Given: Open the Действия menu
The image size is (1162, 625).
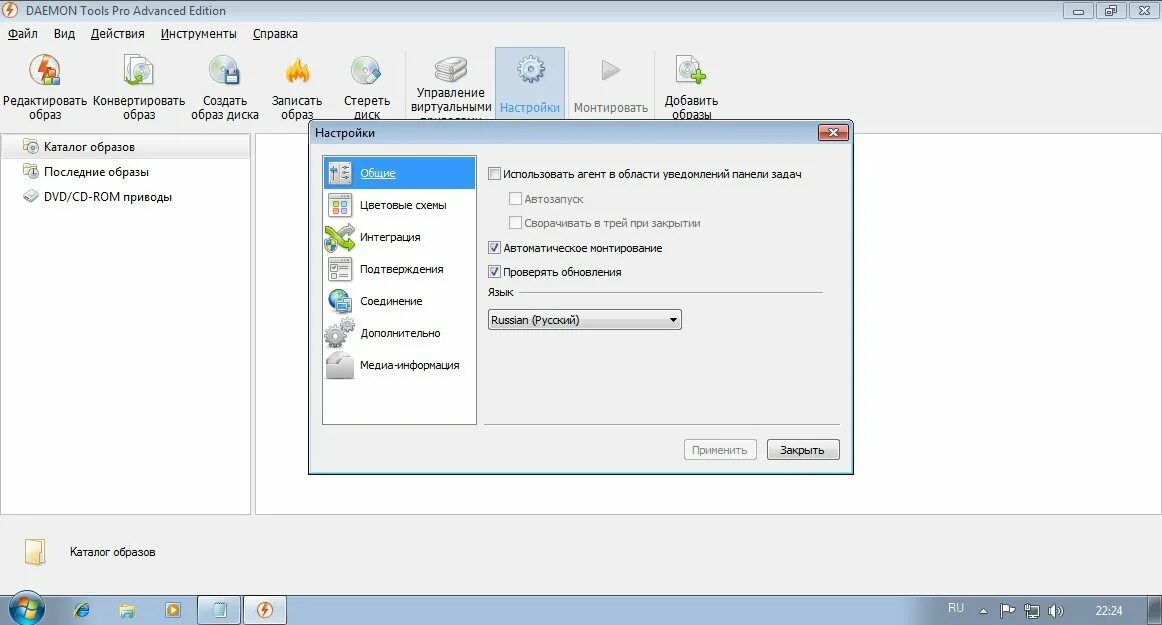Looking at the screenshot, I should (x=117, y=33).
